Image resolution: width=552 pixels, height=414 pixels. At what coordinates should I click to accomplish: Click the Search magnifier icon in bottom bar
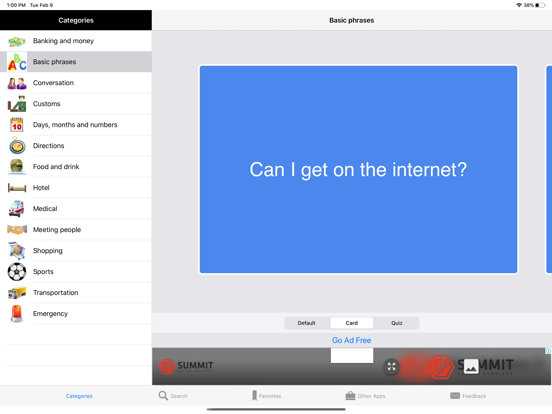(x=163, y=396)
